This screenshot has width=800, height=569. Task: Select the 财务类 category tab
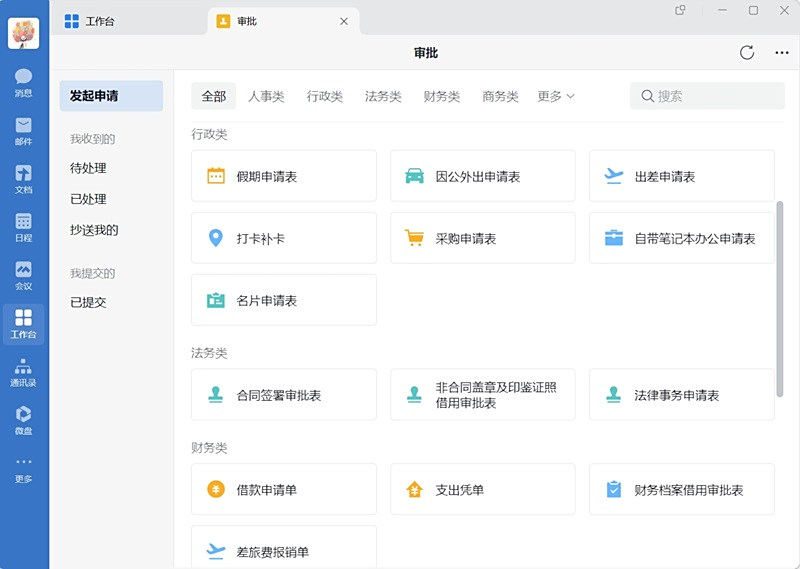point(441,96)
